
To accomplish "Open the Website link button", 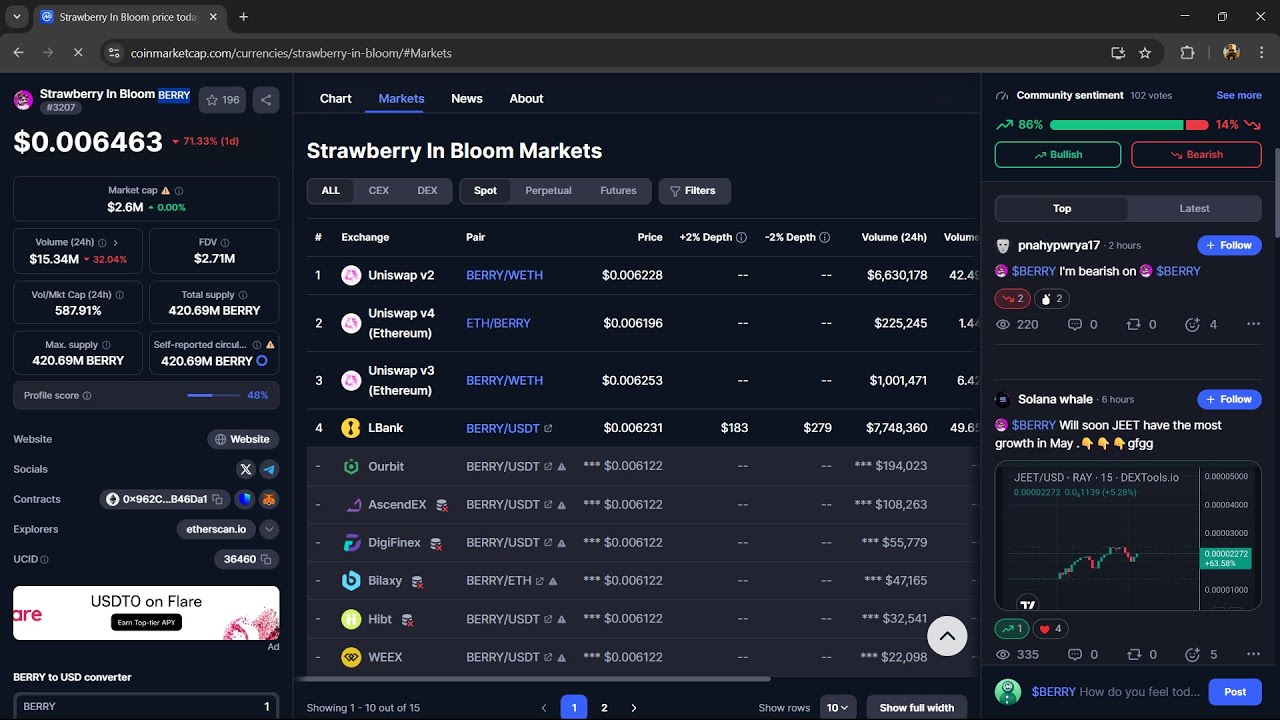I will (x=243, y=439).
